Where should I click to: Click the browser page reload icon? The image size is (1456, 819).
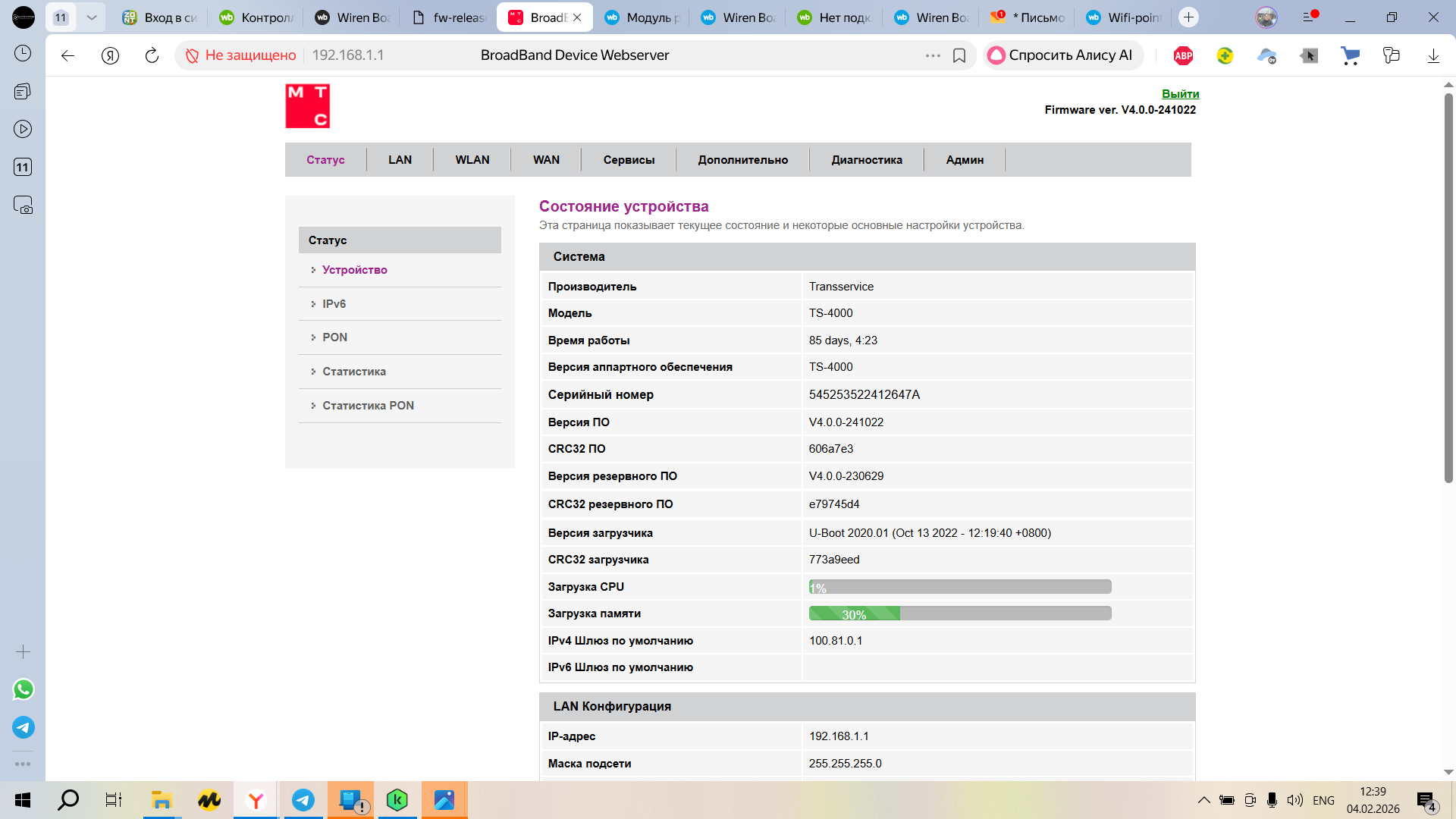152,55
